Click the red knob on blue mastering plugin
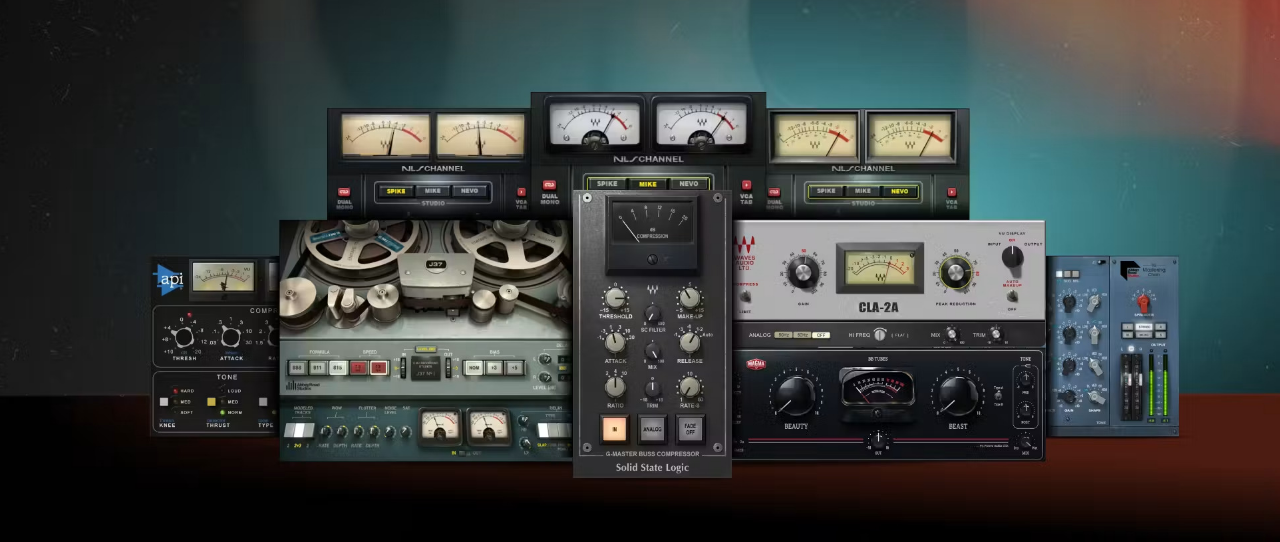 pyautogui.click(x=1144, y=301)
